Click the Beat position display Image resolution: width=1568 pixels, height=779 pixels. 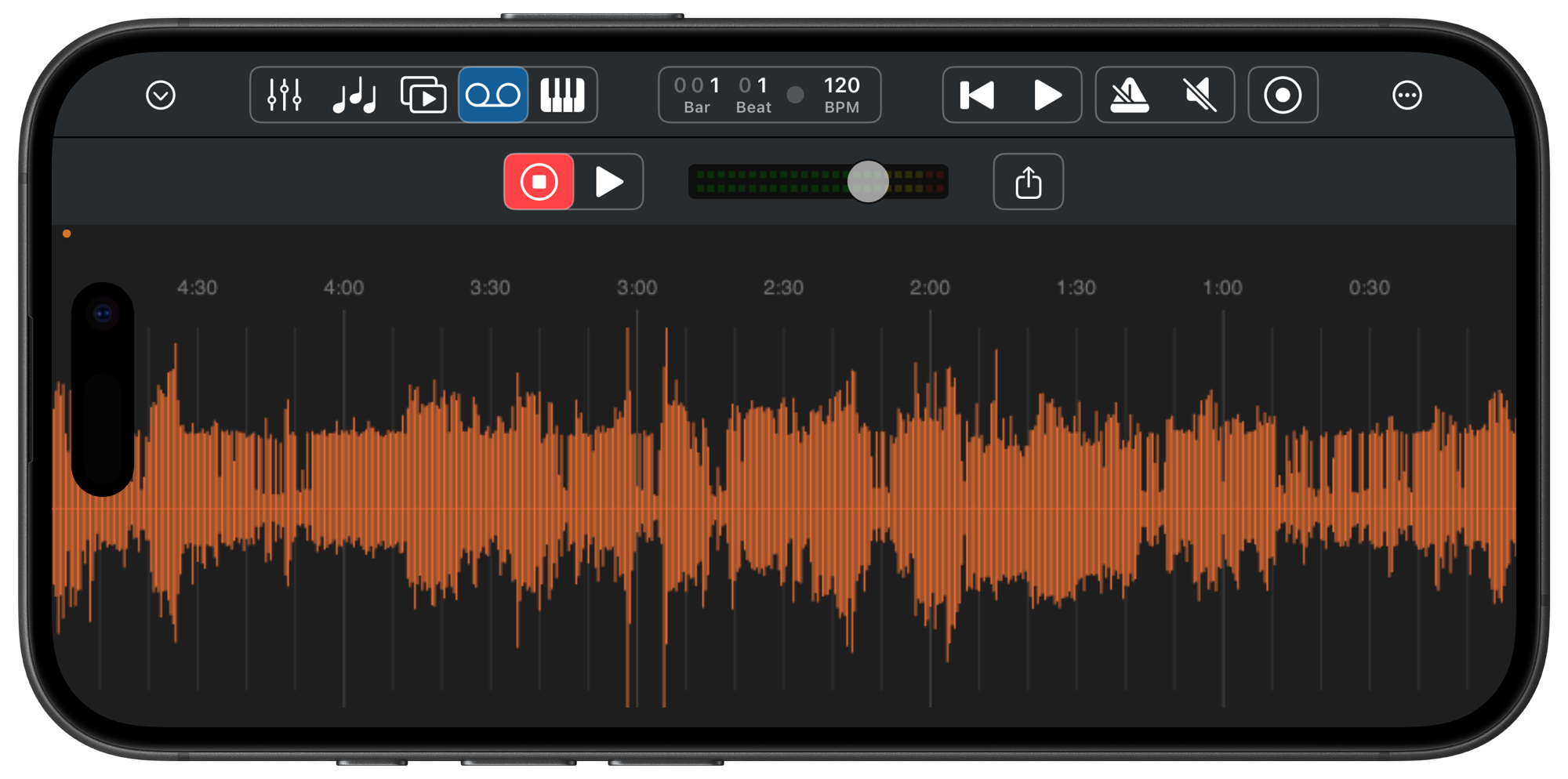(x=753, y=95)
